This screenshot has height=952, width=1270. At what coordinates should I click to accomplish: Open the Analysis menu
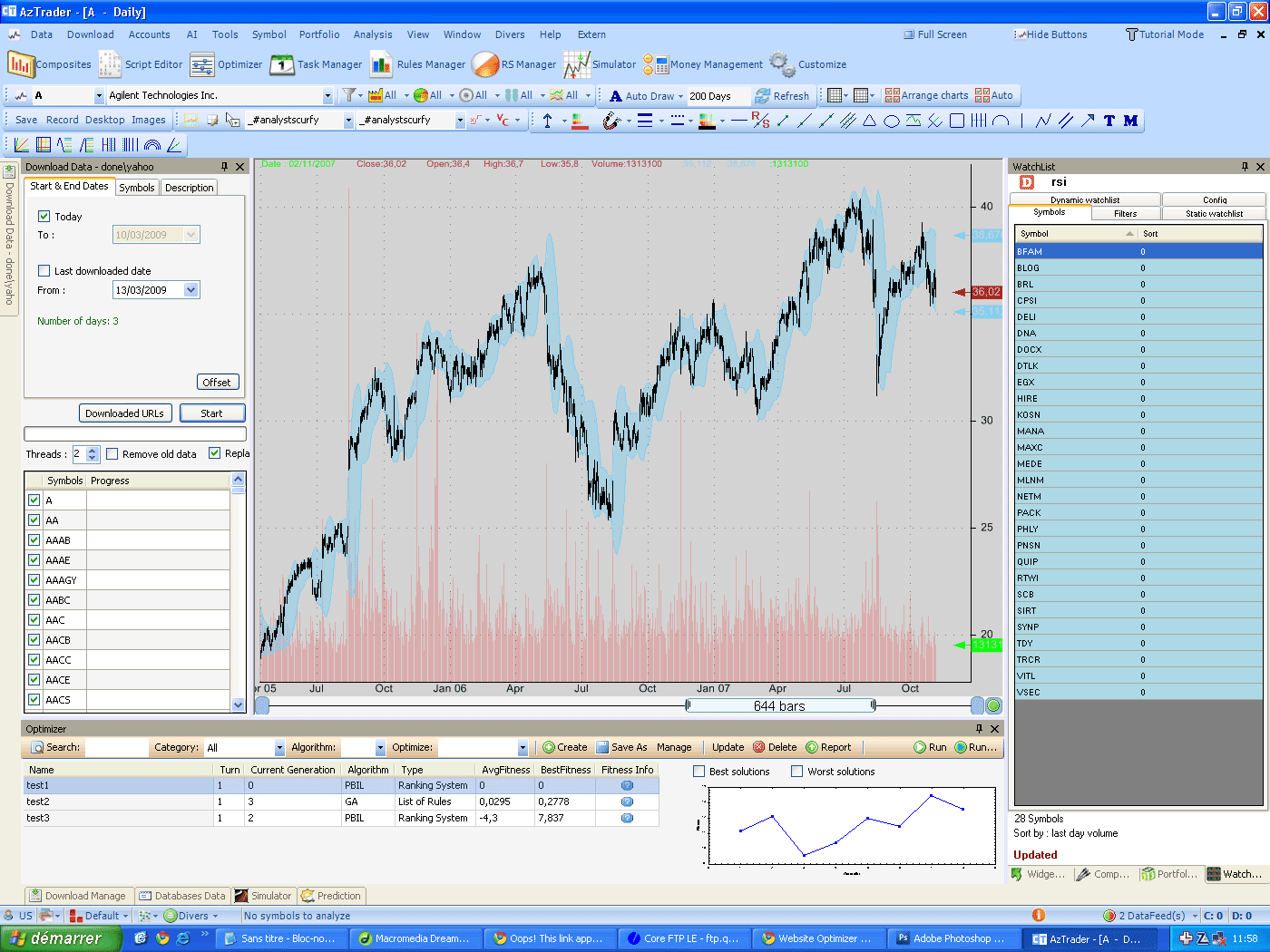373,34
